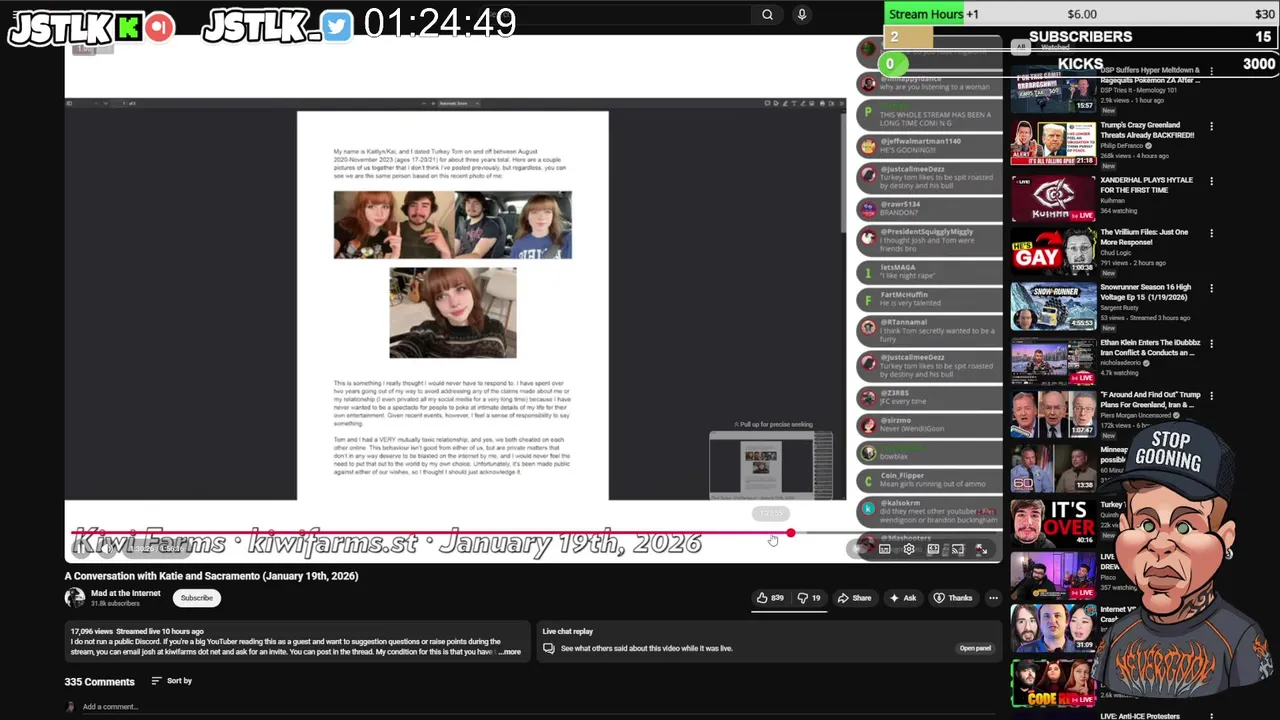Open the options for F Around And Find Out video

pyautogui.click(x=1211, y=397)
